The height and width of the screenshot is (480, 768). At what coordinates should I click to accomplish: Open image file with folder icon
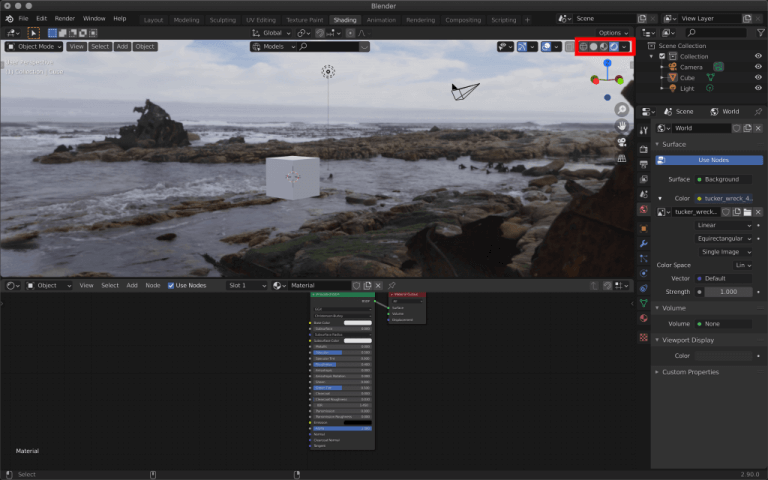click(x=746, y=212)
